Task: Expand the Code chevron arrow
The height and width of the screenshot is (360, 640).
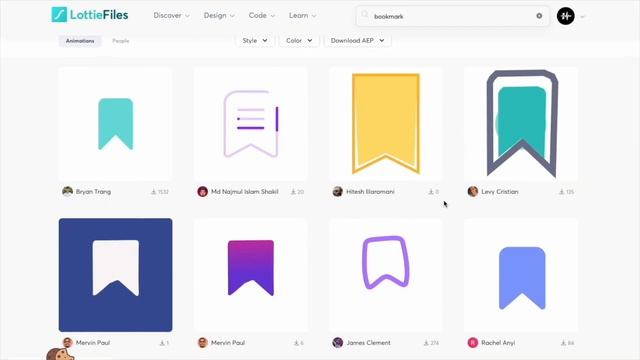Action: [273, 16]
